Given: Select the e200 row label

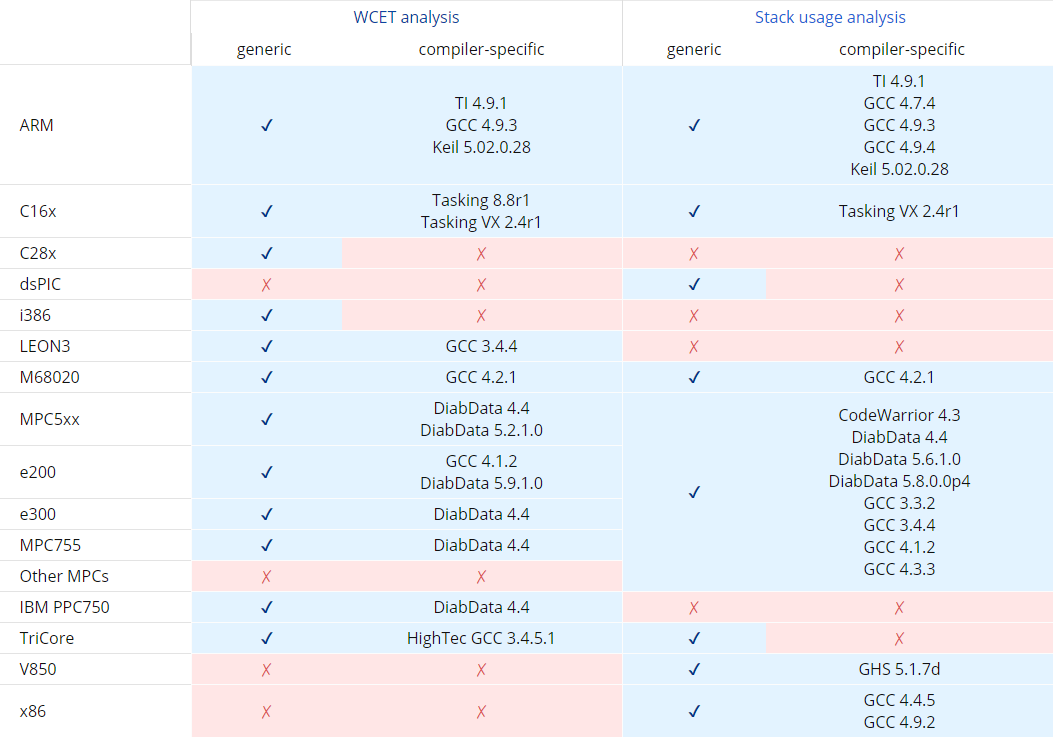Looking at the screenshot, I should (x=38, y=472).
